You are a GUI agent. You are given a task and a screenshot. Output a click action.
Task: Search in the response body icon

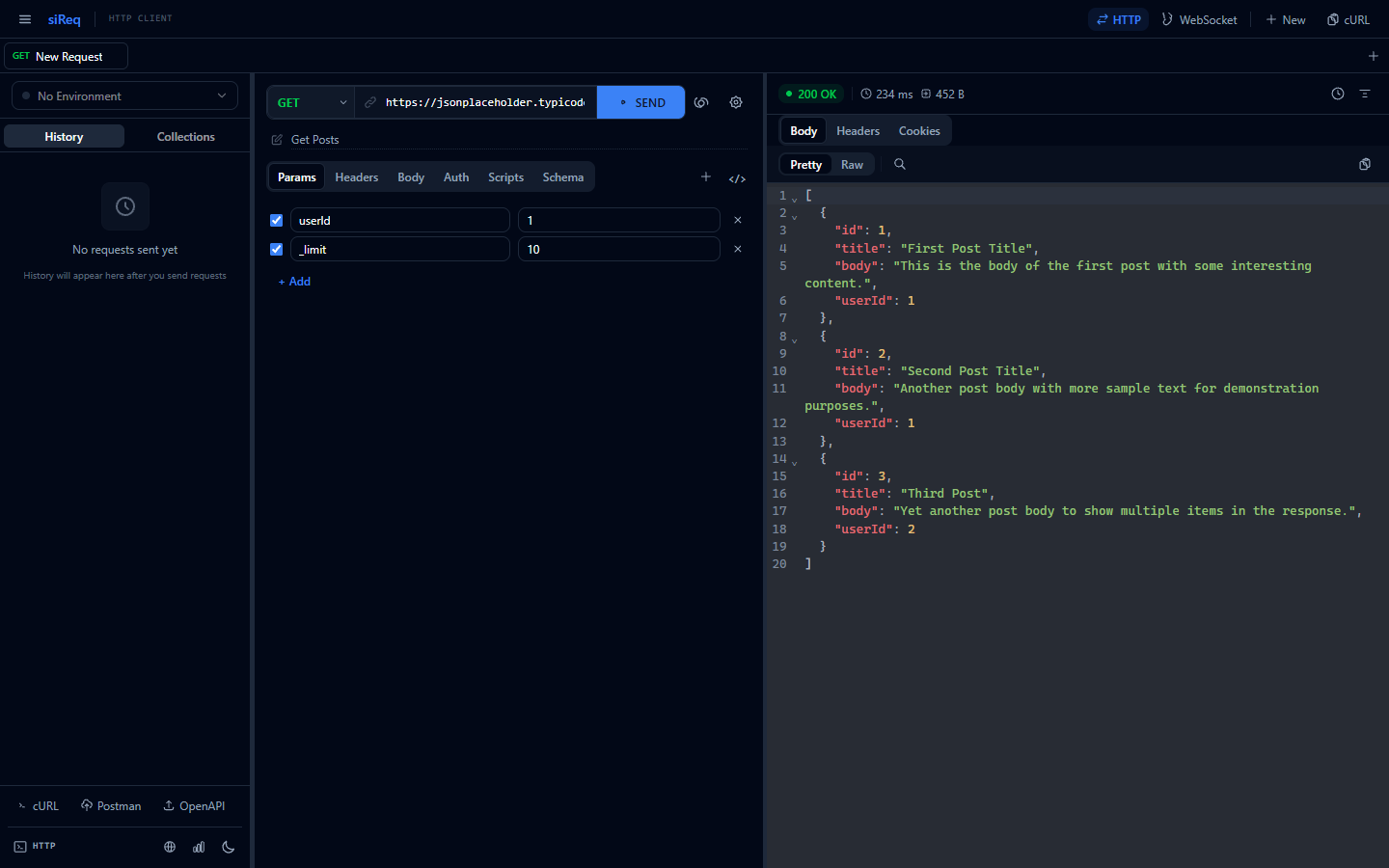click(900, 164)
